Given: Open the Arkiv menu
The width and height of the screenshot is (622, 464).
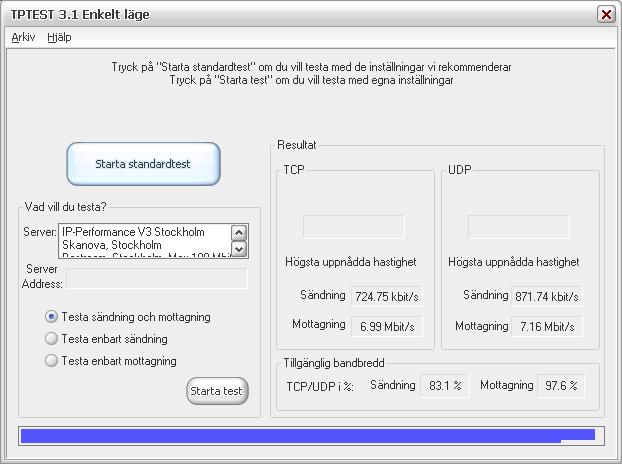Looking at the screenshot, I should point(23,37).
